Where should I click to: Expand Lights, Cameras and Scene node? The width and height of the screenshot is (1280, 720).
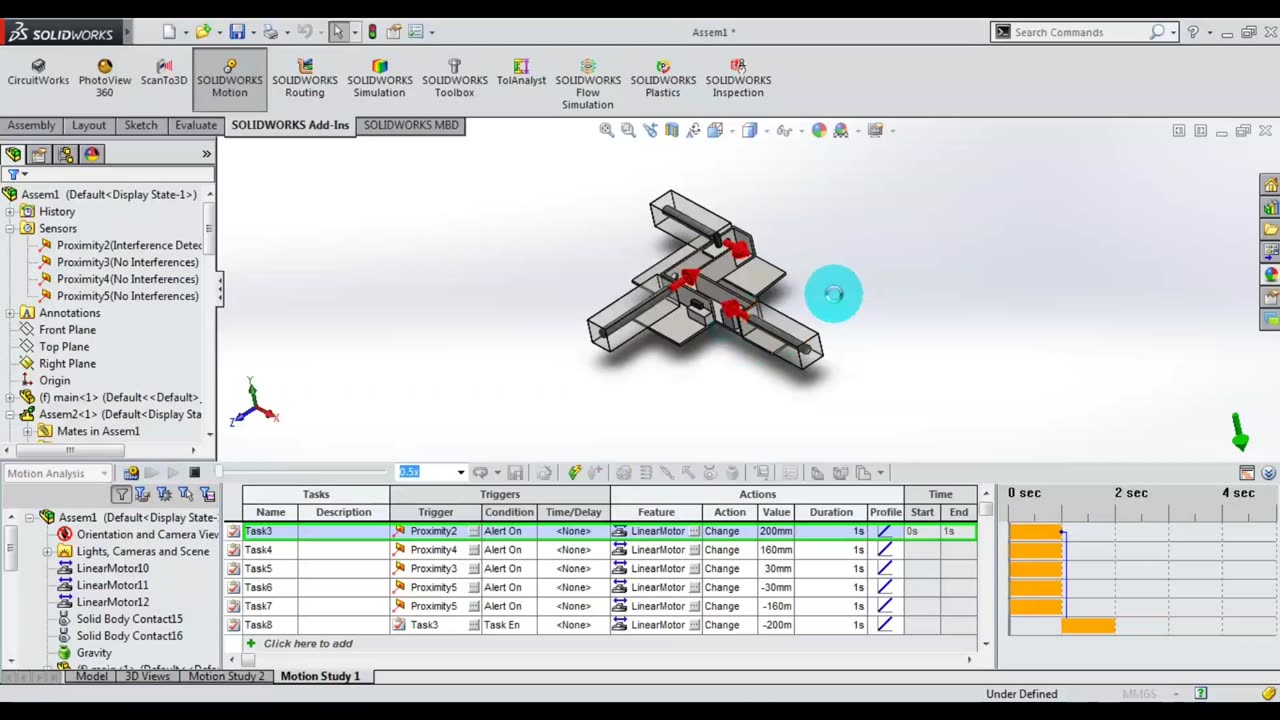47,552
